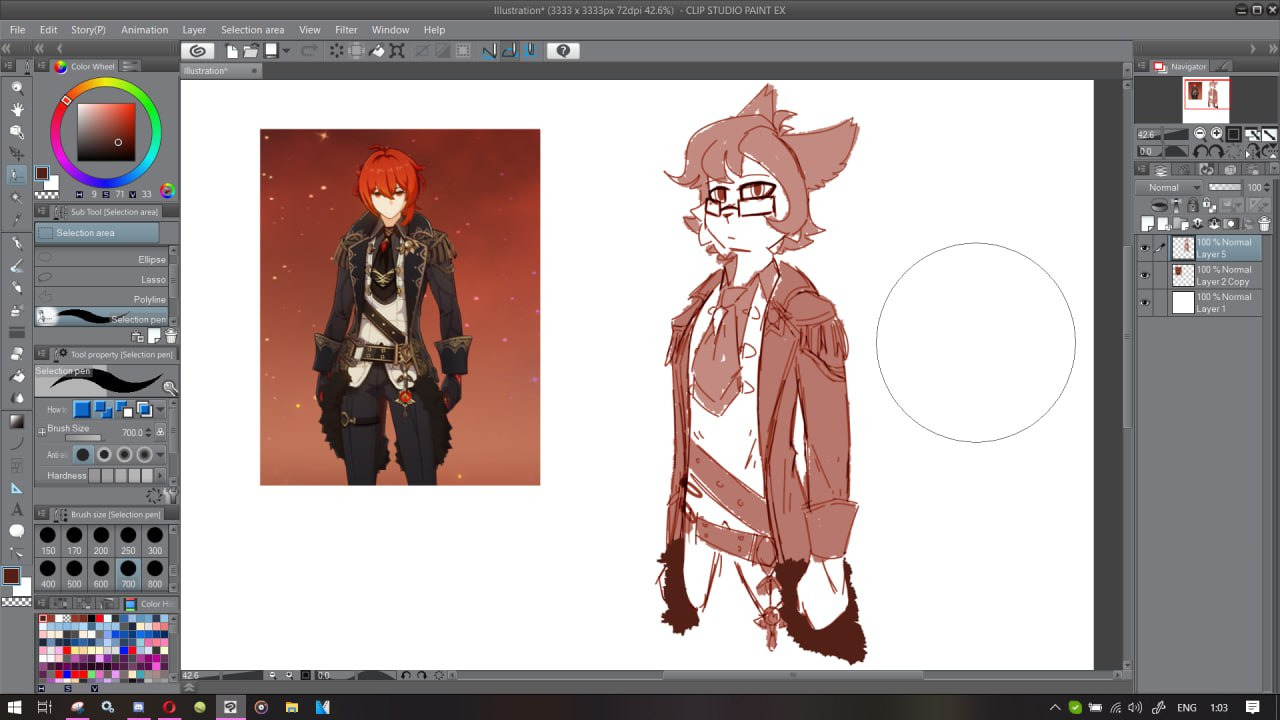Expand the selection mode dropdown arrow

coord(160,409)
